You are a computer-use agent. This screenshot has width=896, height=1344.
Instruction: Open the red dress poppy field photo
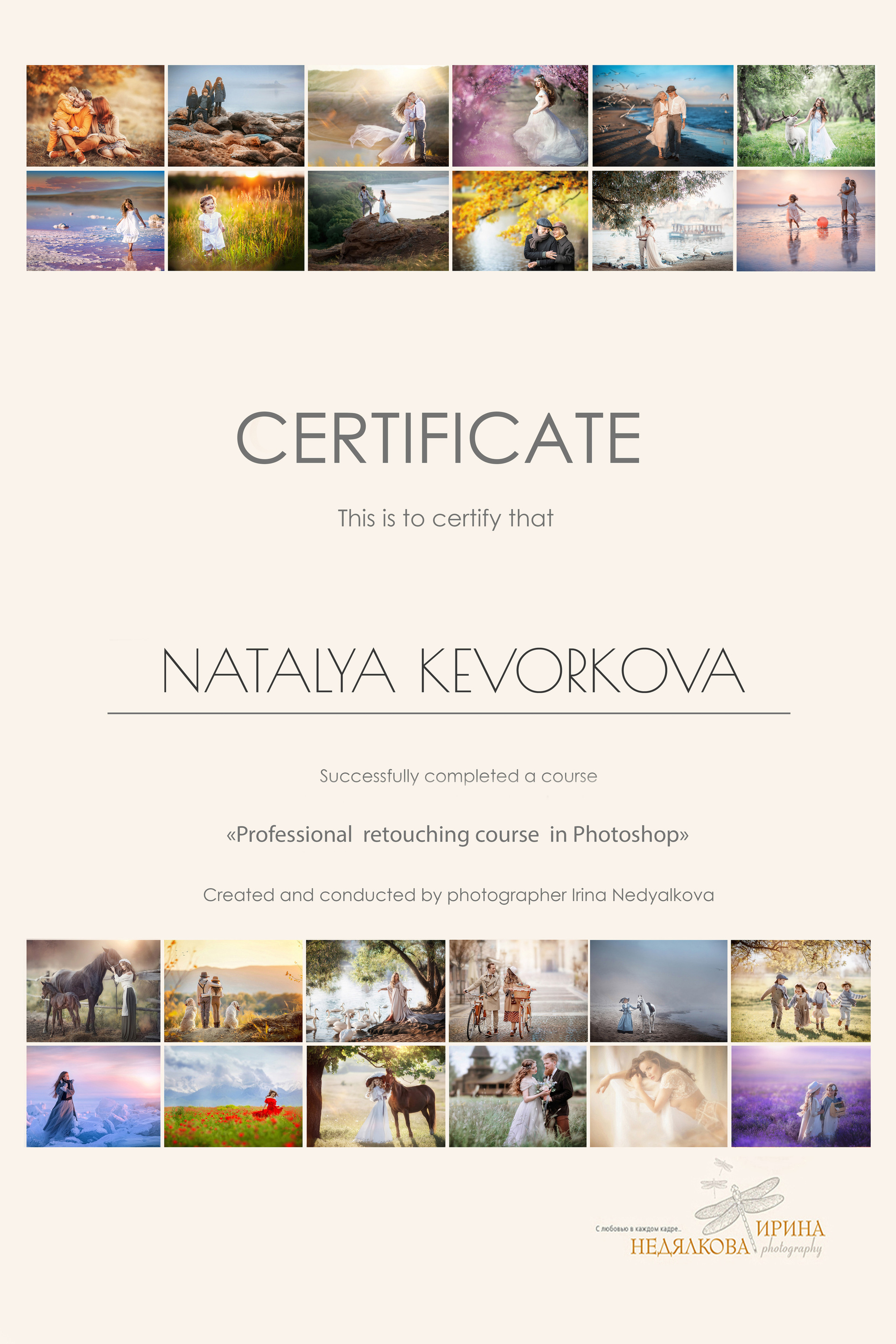coord(233,1096)
